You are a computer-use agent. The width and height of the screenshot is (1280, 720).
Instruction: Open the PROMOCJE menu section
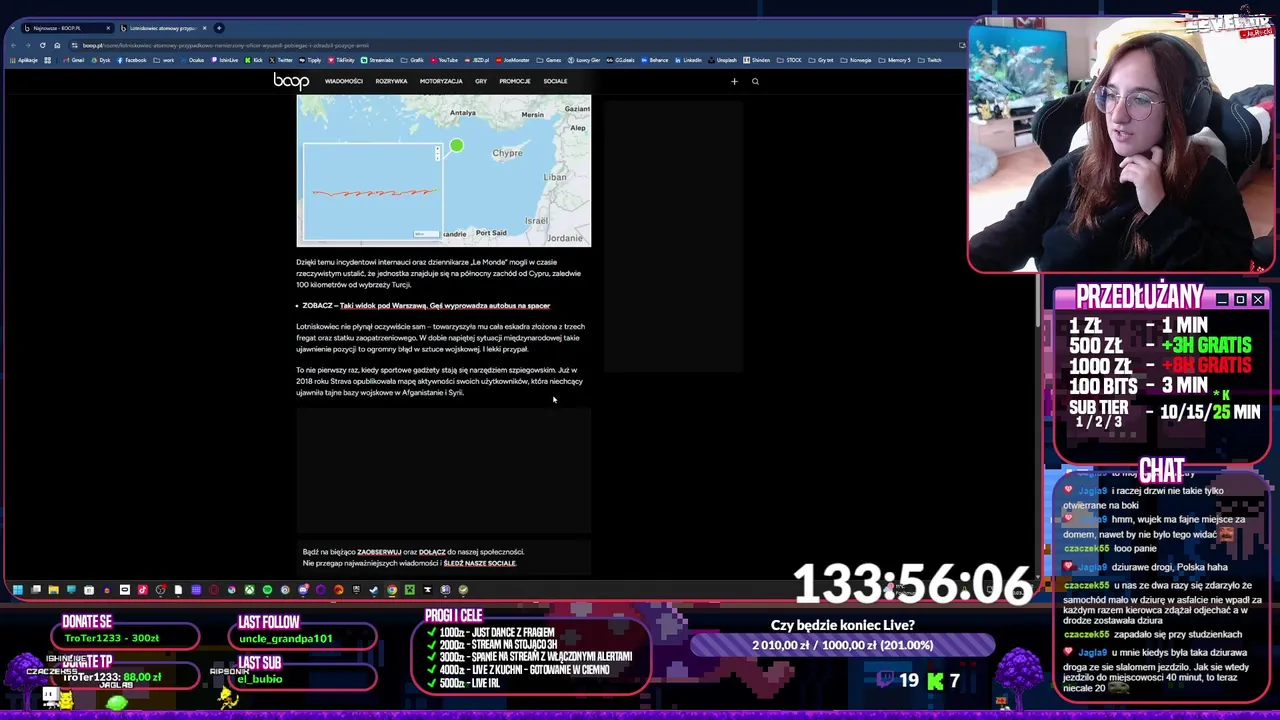(x=515, y=81)
